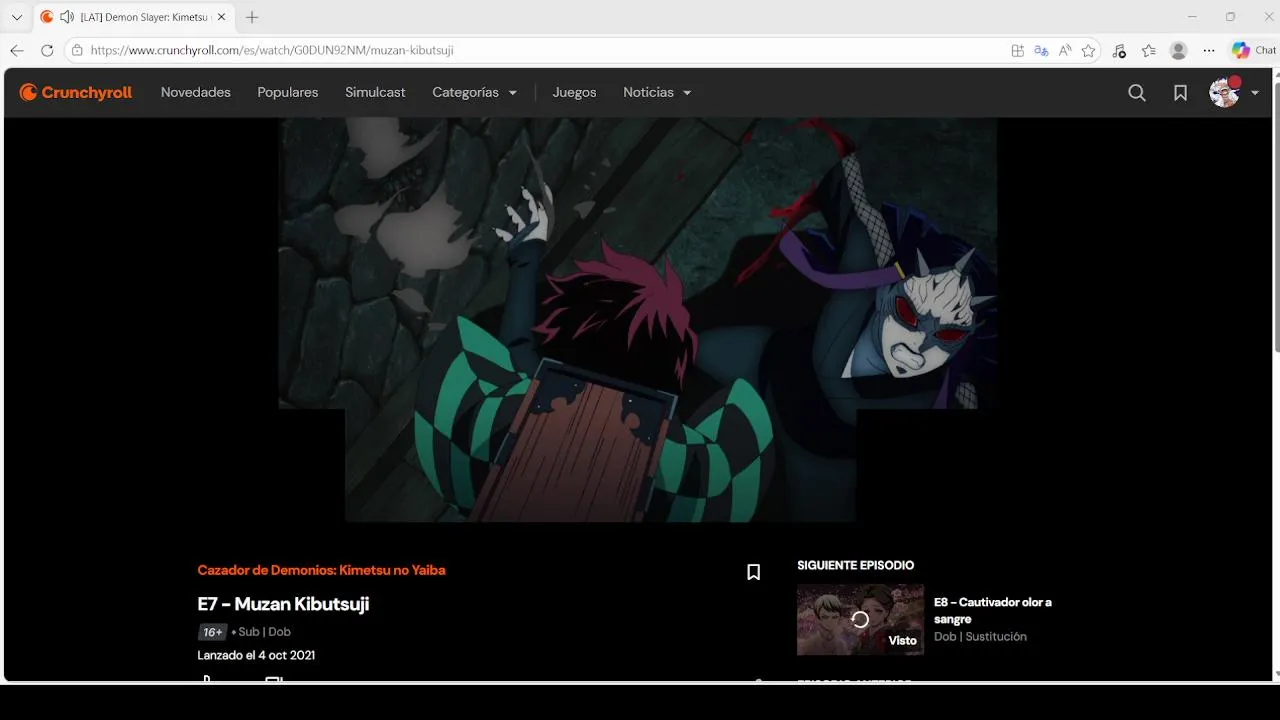Click the Crunchyroll logo

point(76,93)
